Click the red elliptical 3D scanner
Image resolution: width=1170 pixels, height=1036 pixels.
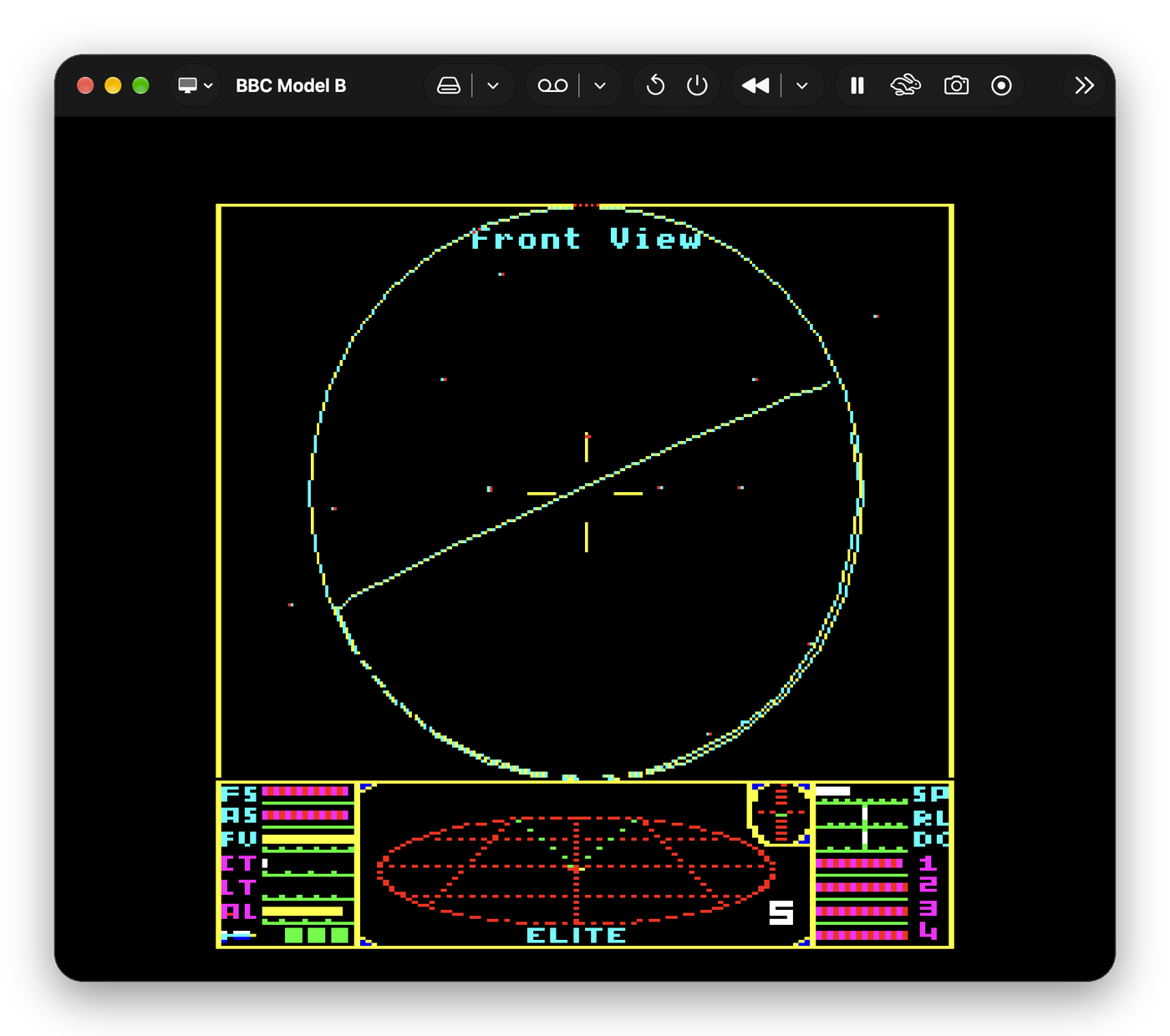(576, 869)
